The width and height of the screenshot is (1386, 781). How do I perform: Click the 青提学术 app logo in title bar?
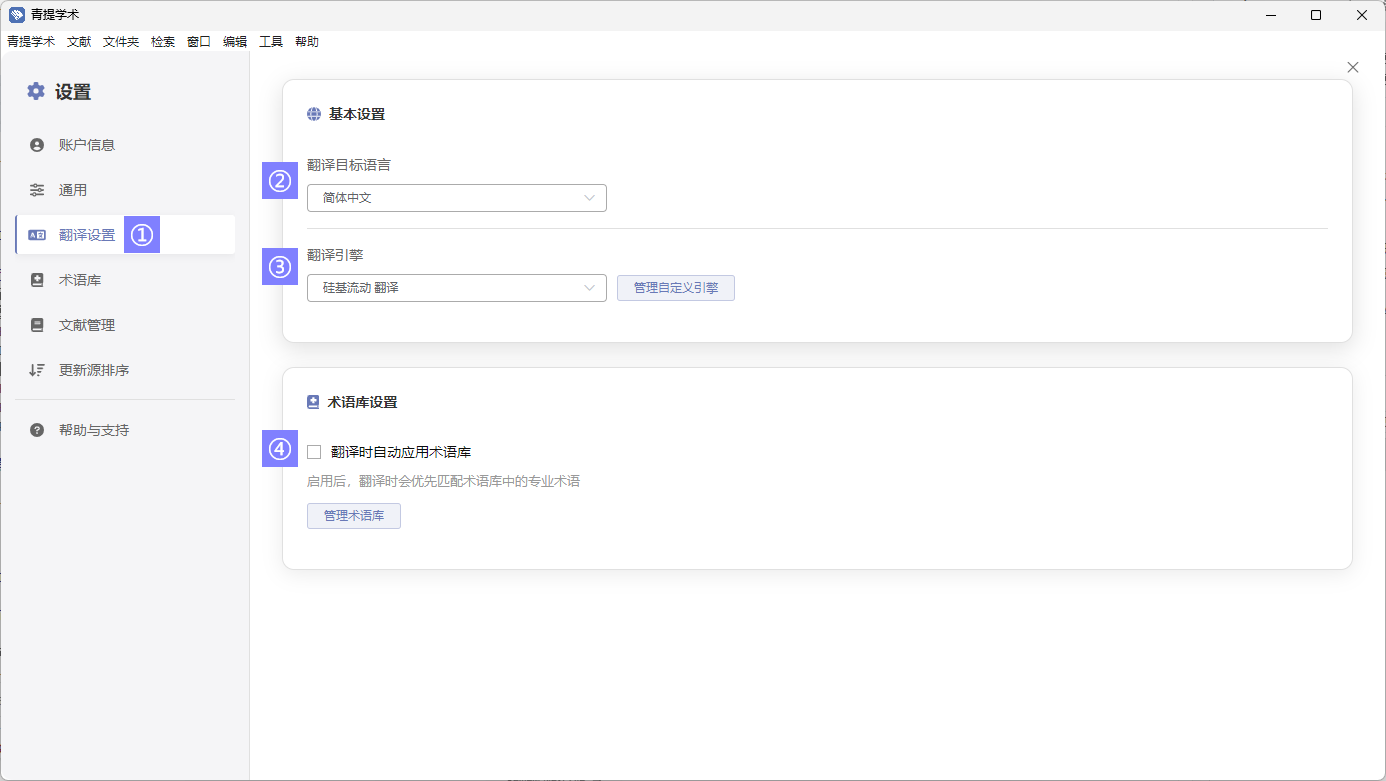(x=16, y=15)
